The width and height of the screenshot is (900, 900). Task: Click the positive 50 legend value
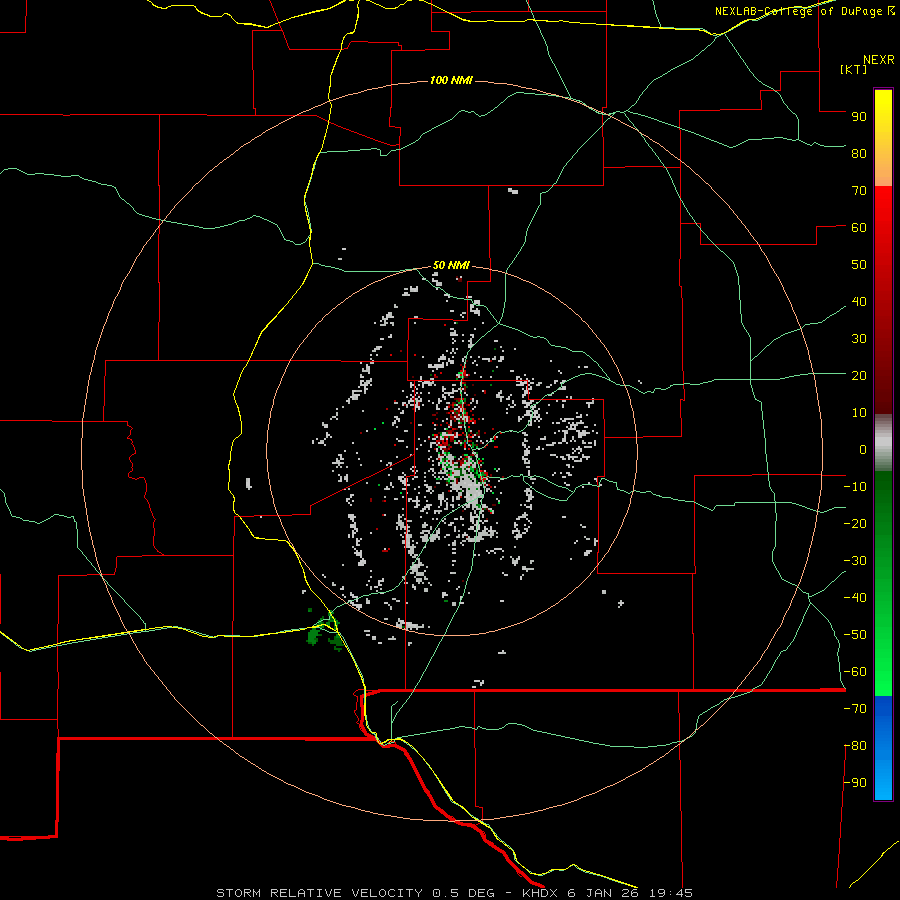point(859,265)
